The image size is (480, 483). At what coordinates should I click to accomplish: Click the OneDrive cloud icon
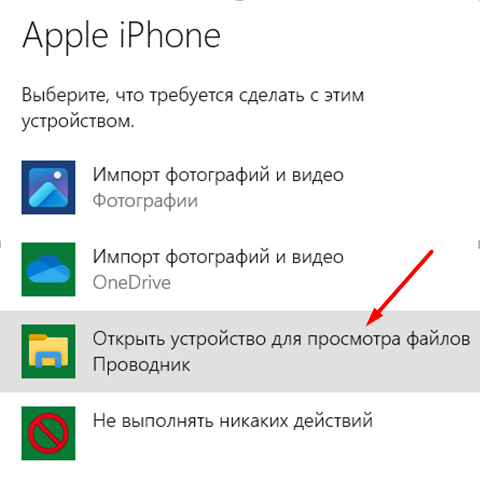pos(48,269)
